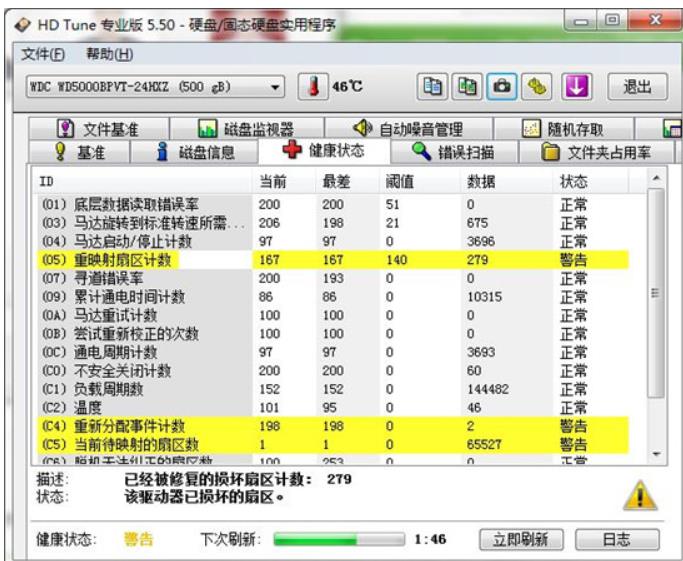Select row (03) 马达旋转到标准转速所需
Image resolution: width=683 pixels, height=561 pixels.
tap(333, 223)
